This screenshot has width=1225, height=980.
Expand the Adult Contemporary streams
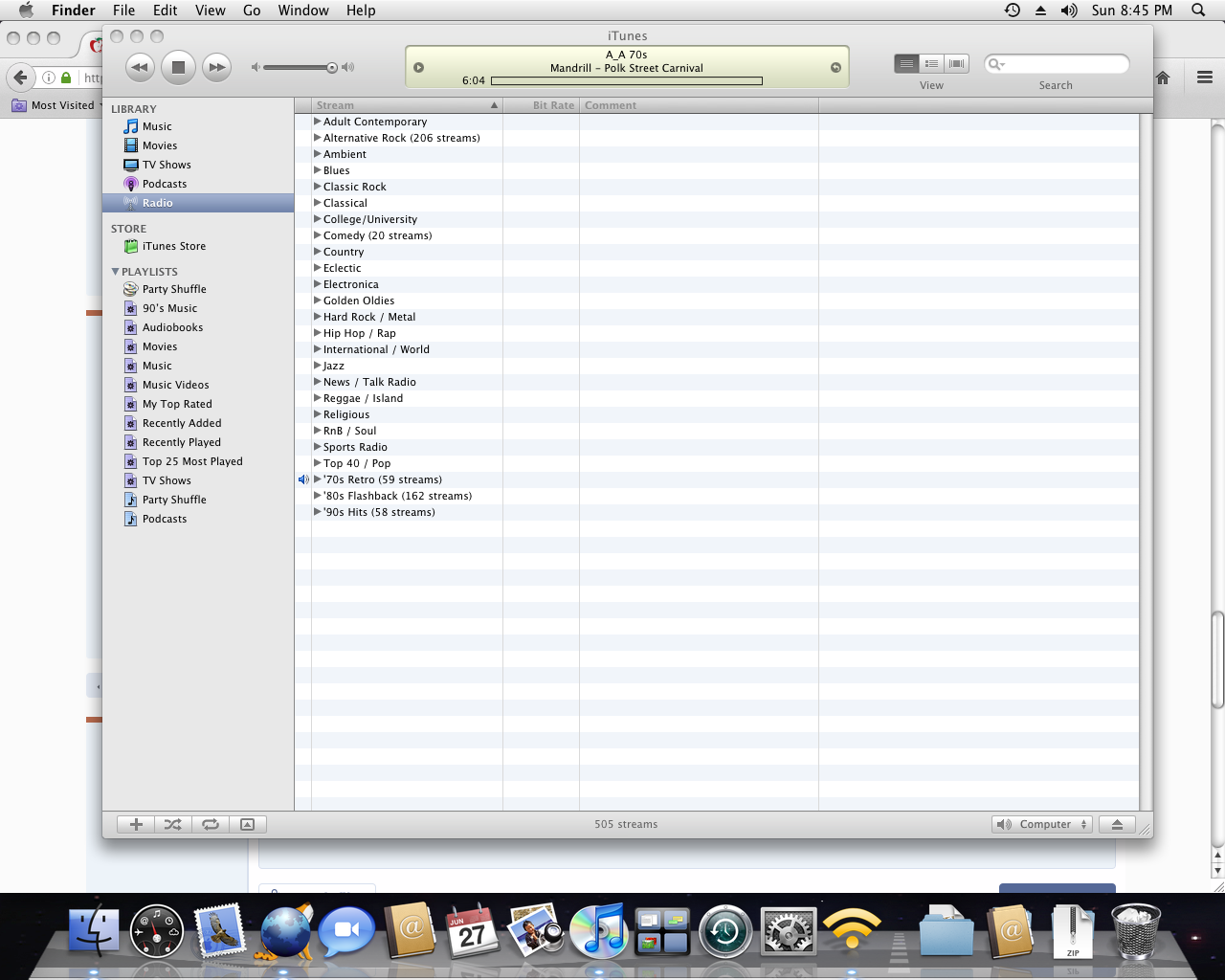pos(318,122)
